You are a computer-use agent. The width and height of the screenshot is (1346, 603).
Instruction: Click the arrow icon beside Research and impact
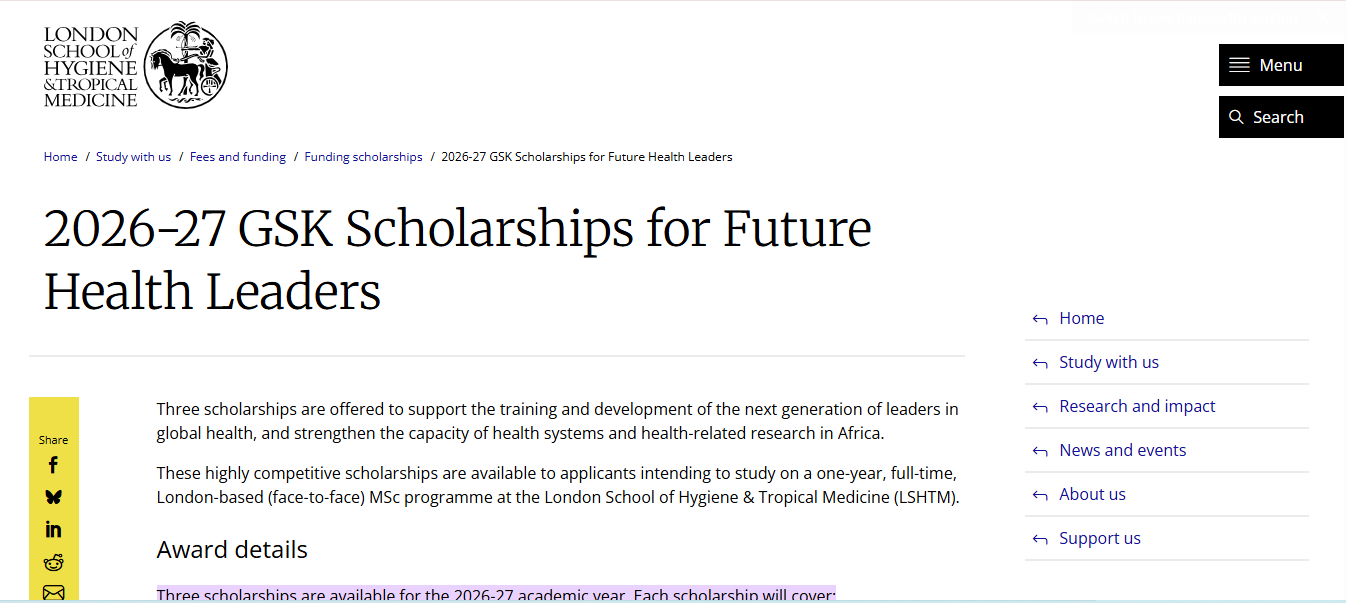(1038, 406)
